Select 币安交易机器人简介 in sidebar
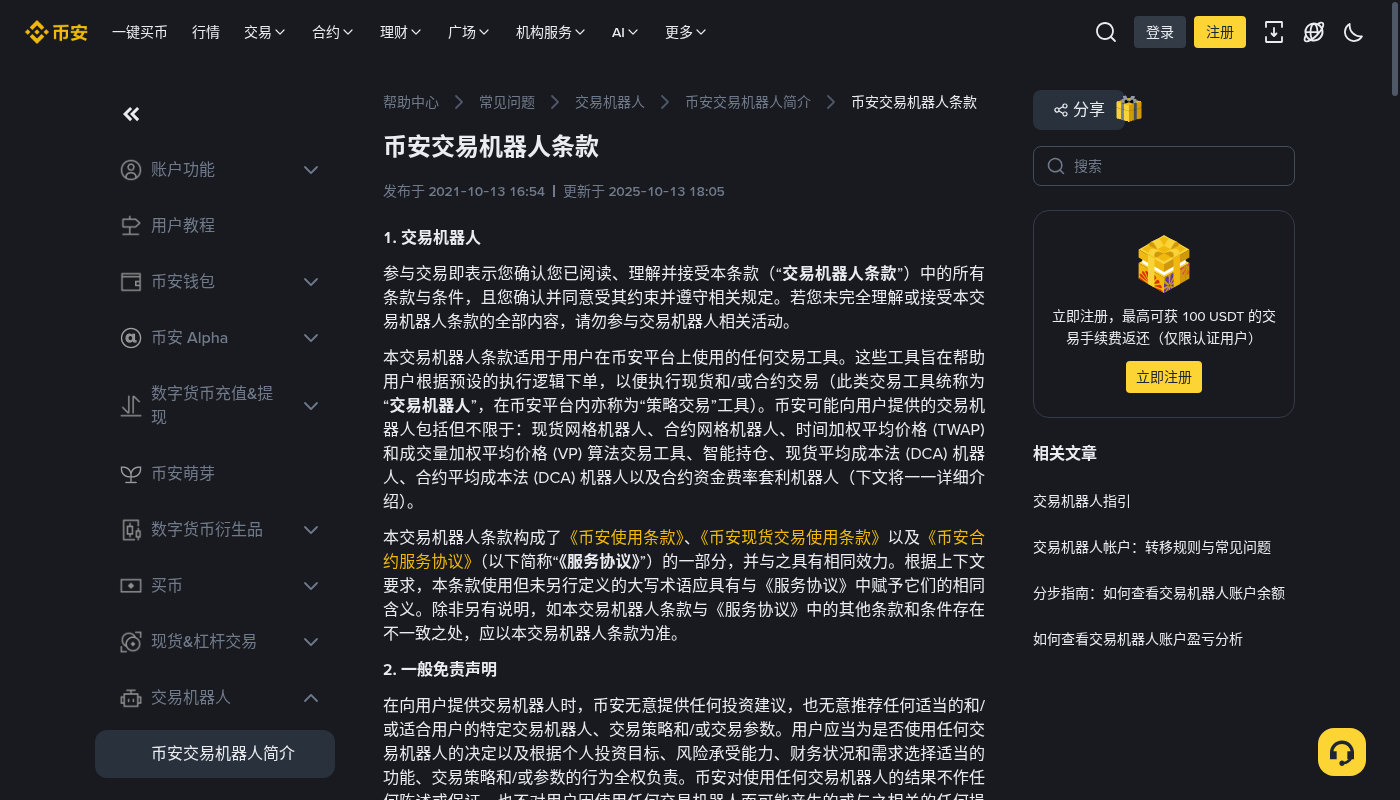This screenshot has width=1400, height=800. 215,754
